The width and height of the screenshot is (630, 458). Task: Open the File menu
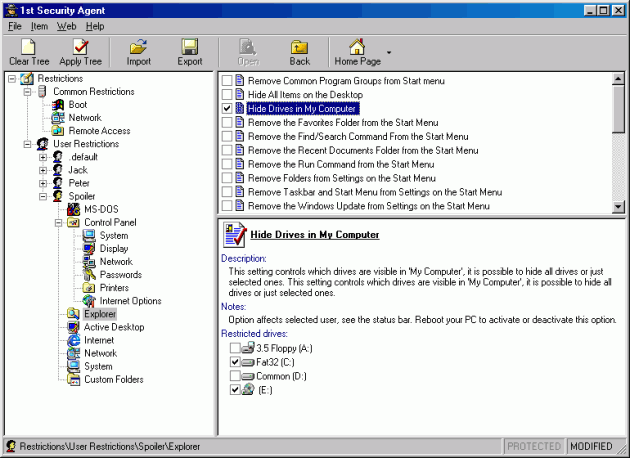click(x=15, y=25)
